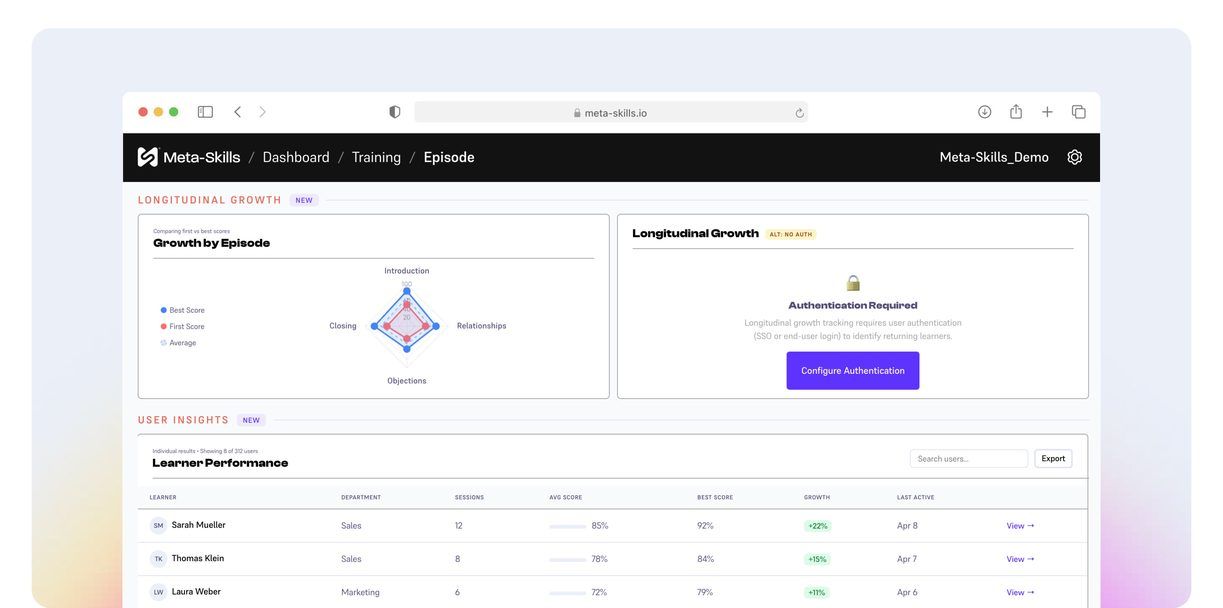1223x608 pixels.
Task: Open the Meta-Skills_Demo account label
Action: point(994,157)
